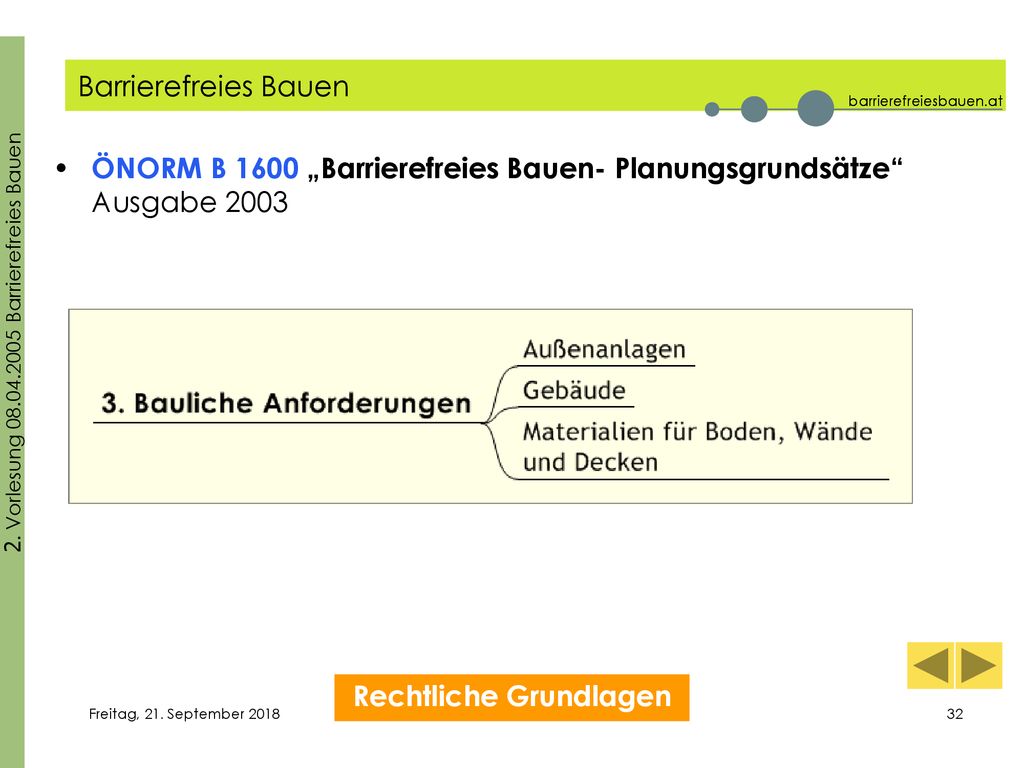Click the bullet point before ÖNORM
Viewport: 1024px width, 768px height.
(x=61, y=169)
